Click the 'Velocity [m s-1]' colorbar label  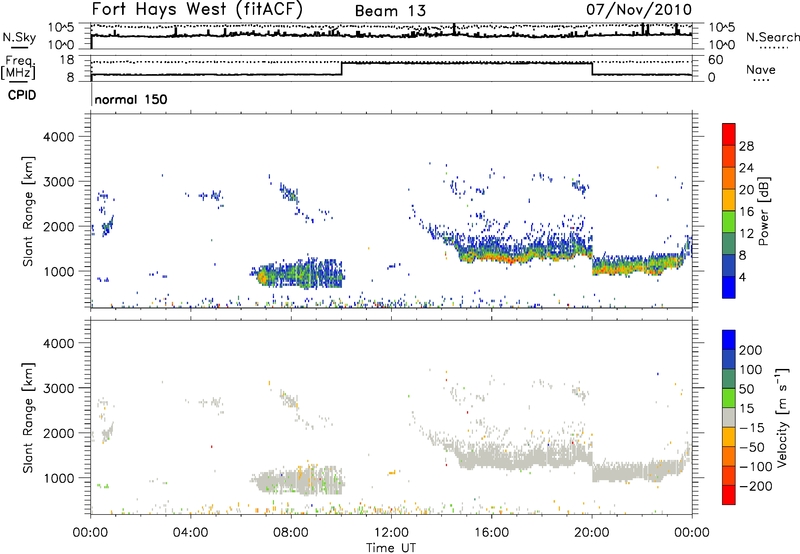(x=782, y=417)
